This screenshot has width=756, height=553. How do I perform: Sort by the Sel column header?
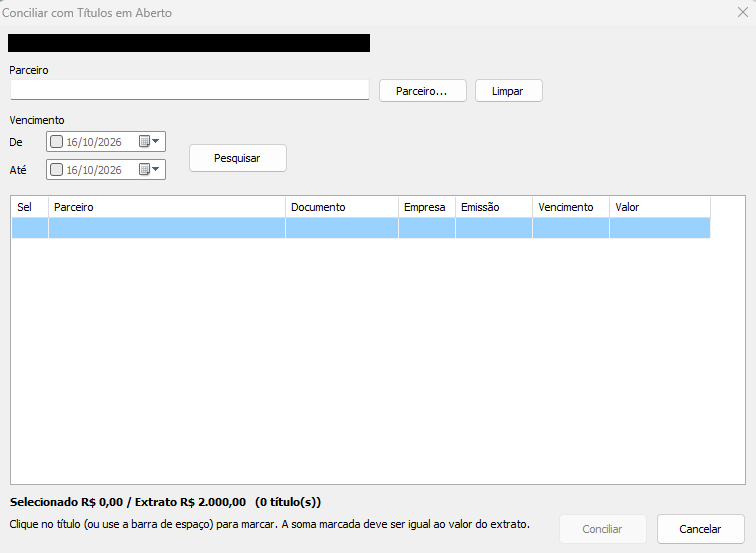30,207
